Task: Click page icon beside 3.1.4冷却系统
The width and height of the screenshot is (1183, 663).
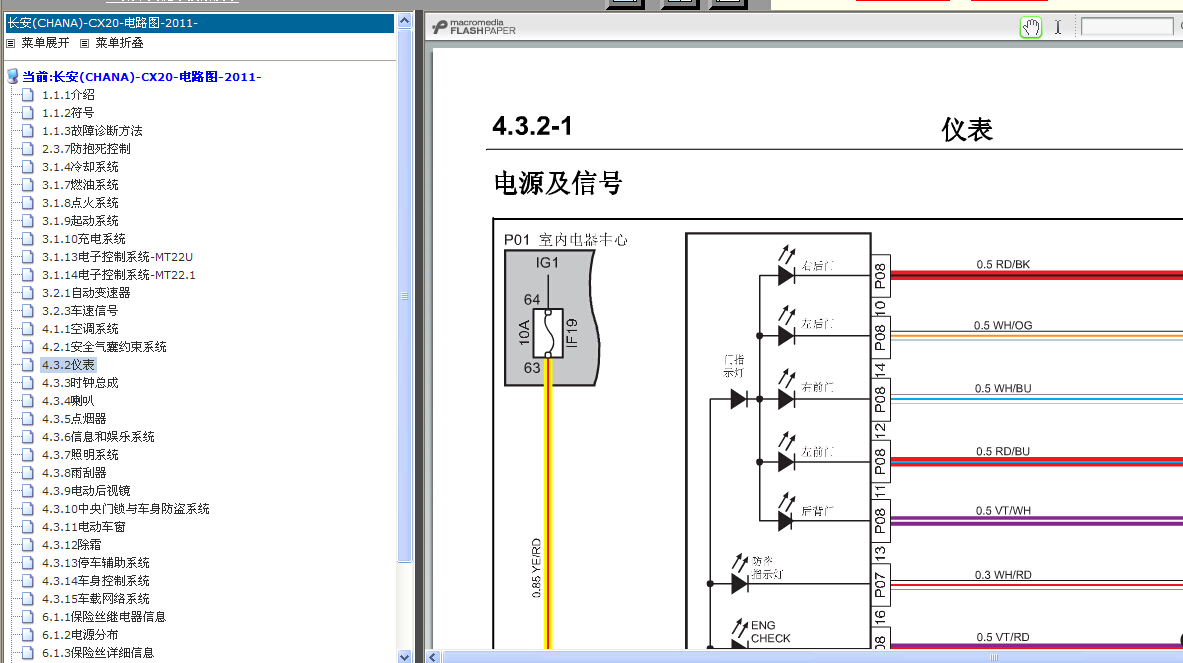Action: point(28,167)
